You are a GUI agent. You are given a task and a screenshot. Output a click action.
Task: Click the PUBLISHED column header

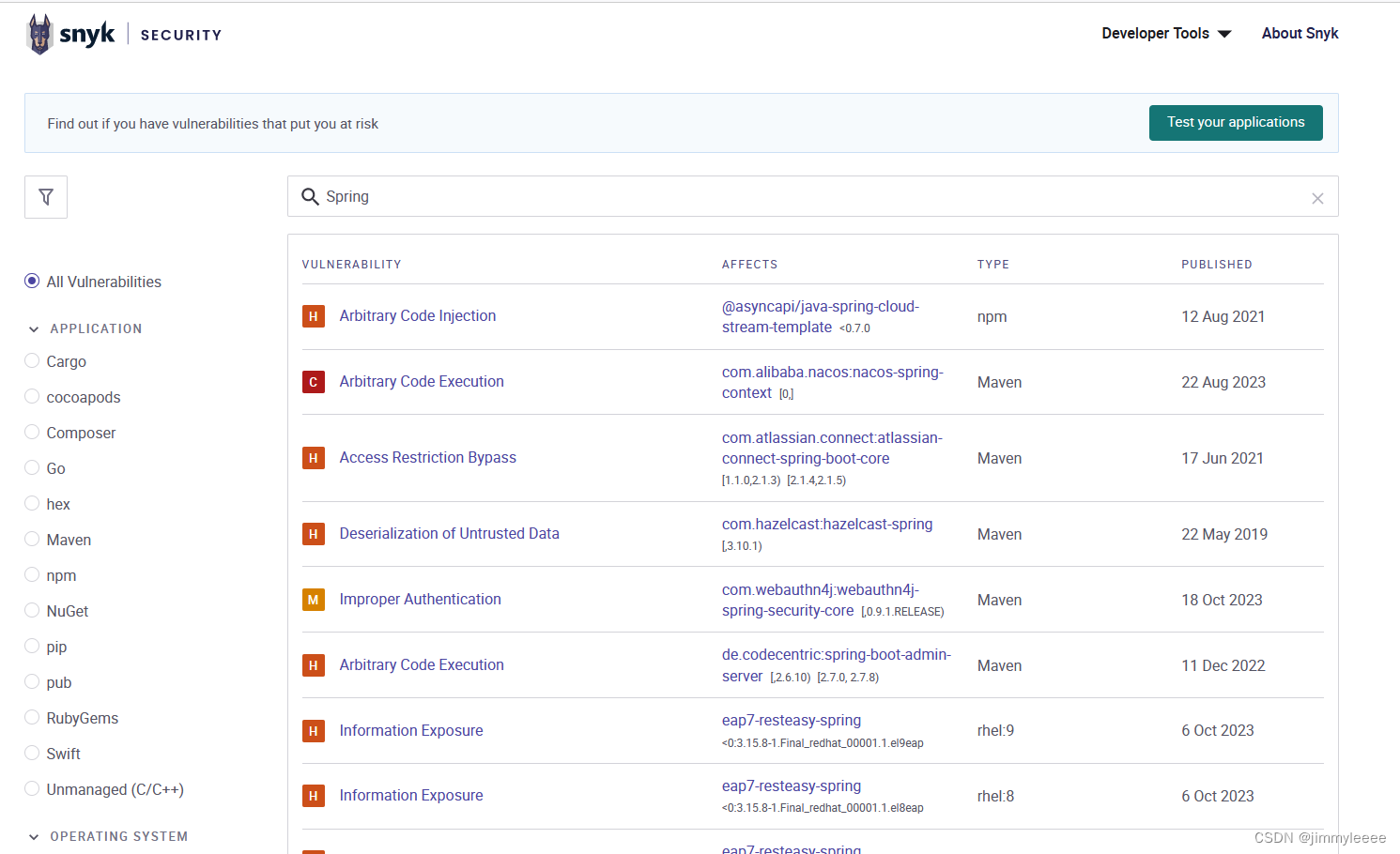click(x=1216, y=265)
